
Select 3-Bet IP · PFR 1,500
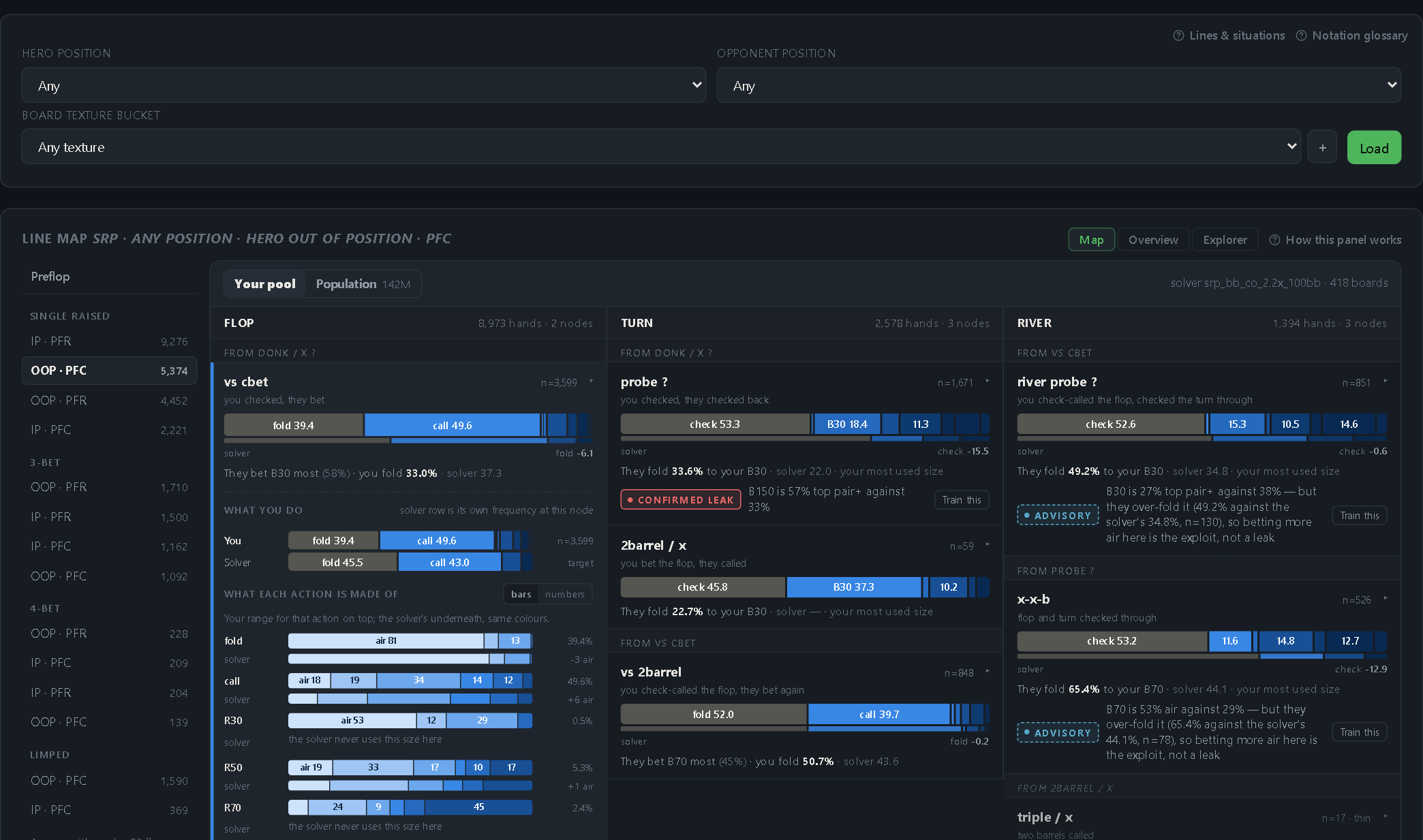click(x=109, y=517)
